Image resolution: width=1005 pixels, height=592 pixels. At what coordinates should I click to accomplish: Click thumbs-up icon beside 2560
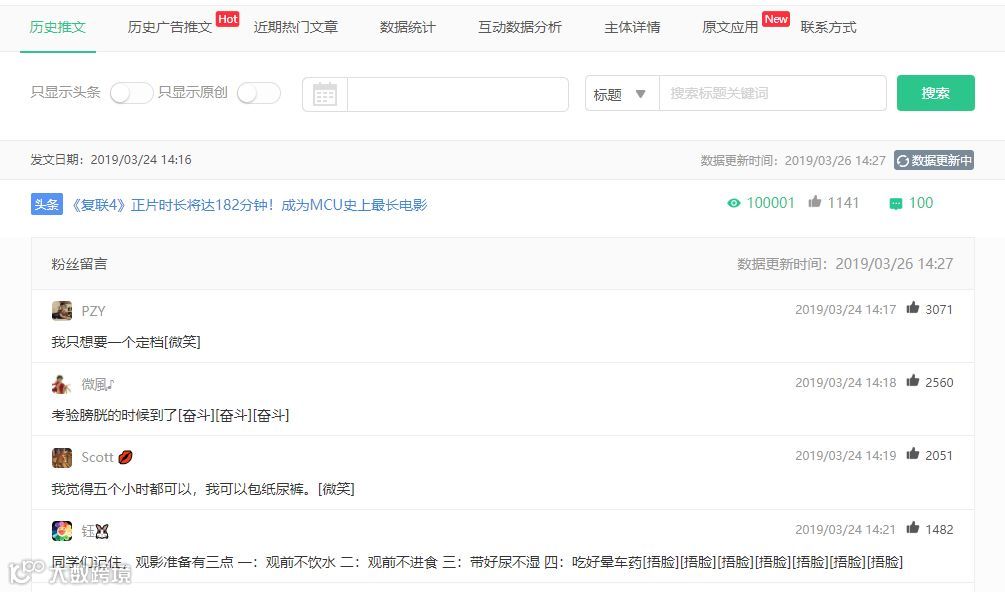[913, 381]
